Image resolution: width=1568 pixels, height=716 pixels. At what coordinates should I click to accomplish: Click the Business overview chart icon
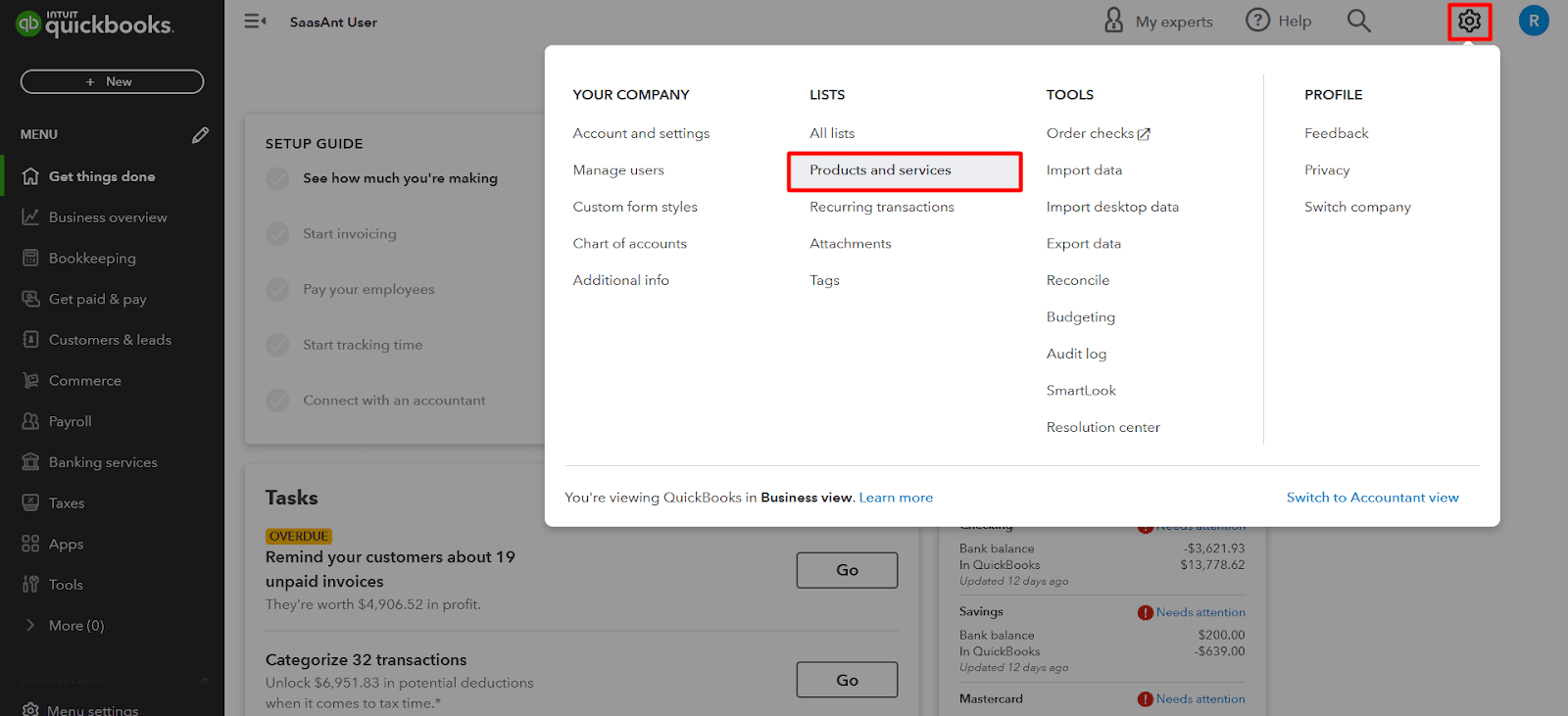click(30, 217)
